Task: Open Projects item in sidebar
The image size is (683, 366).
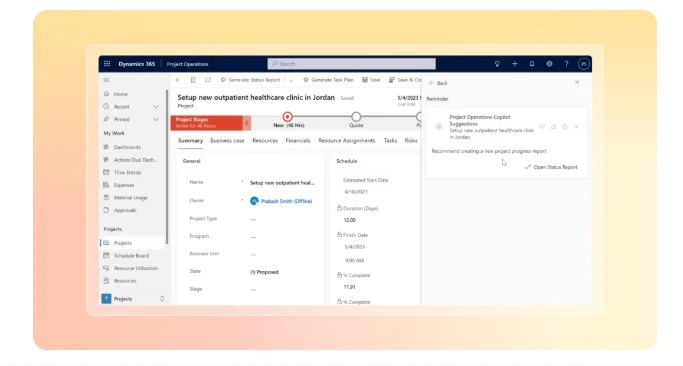Action: point(133,243)
